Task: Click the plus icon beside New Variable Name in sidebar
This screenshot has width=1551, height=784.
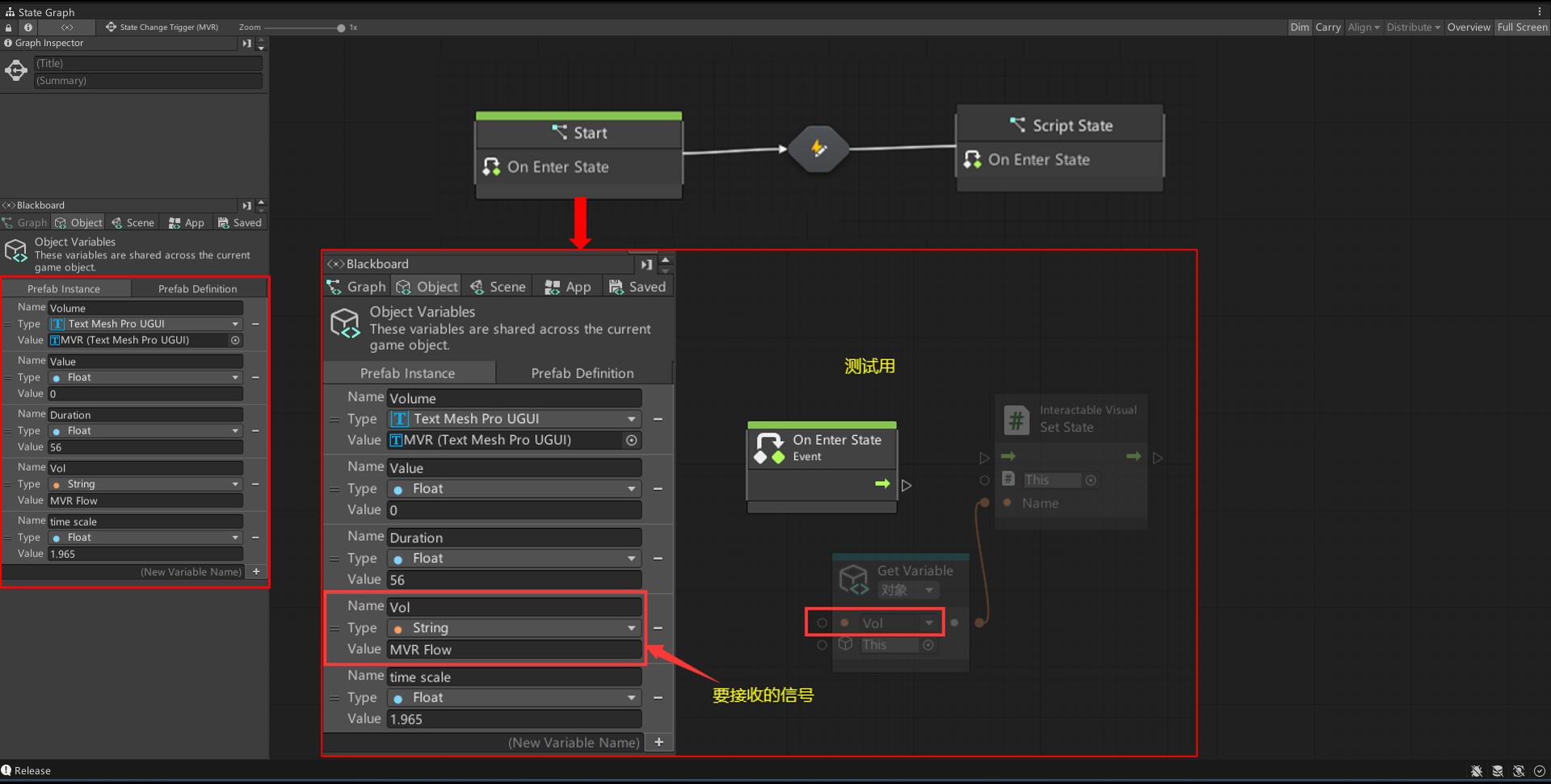Action: coord(256,572)
